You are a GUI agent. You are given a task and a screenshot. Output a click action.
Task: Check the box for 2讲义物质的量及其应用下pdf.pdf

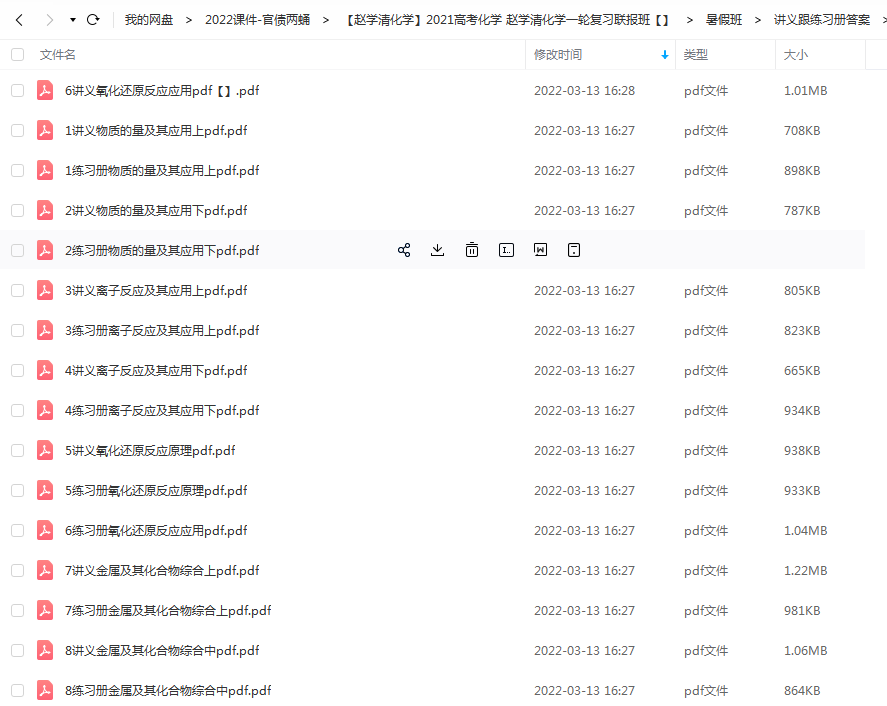click(x=18, y=210)
